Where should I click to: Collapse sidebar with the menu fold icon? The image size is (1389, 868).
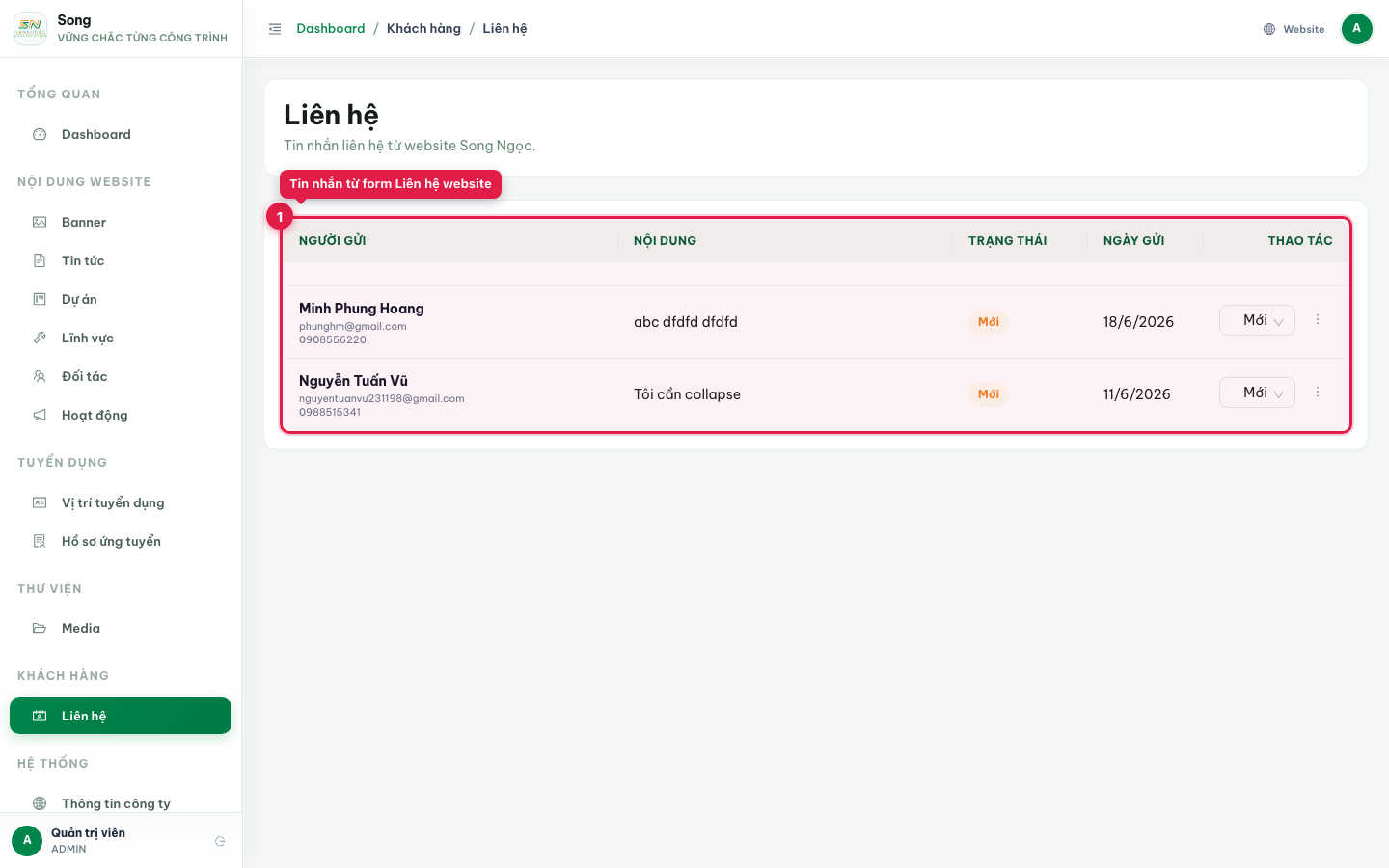coord(275,29)
